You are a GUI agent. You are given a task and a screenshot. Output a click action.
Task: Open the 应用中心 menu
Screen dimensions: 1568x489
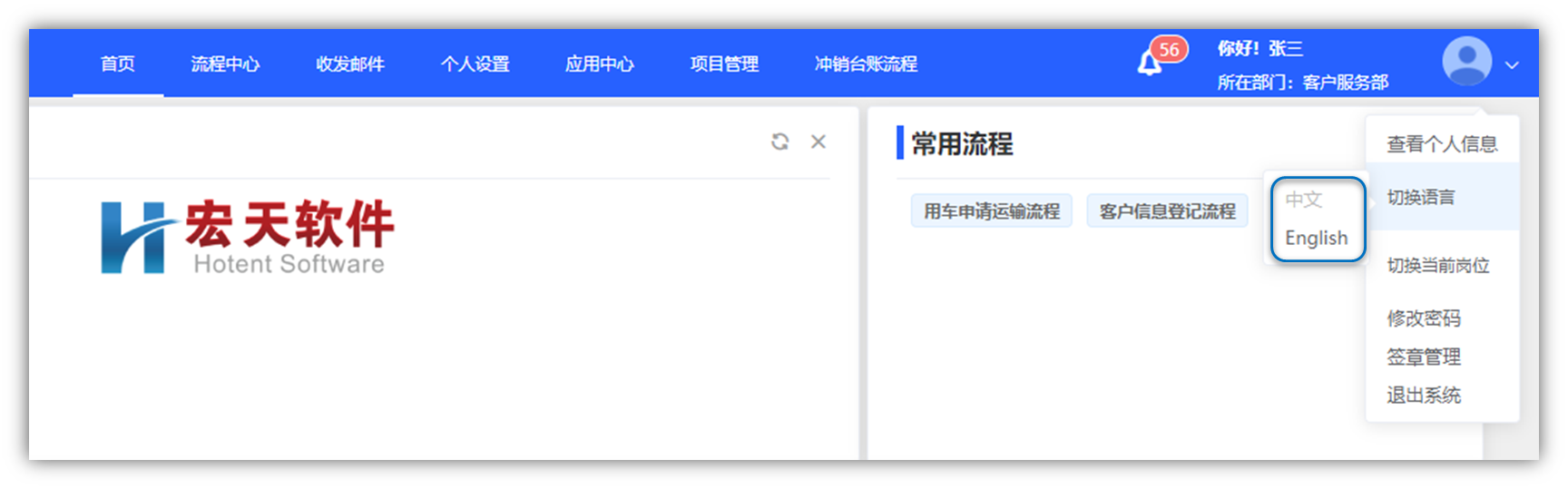click(599, 64)
